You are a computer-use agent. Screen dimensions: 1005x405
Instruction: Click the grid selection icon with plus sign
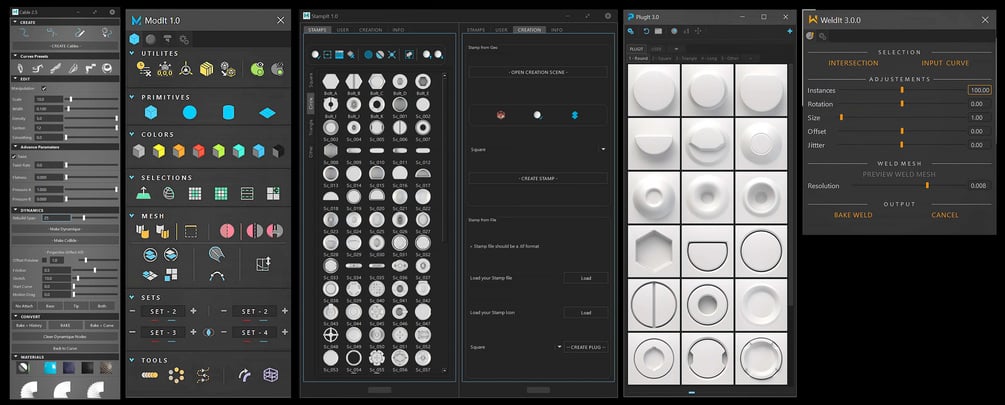tap(272, 194)
